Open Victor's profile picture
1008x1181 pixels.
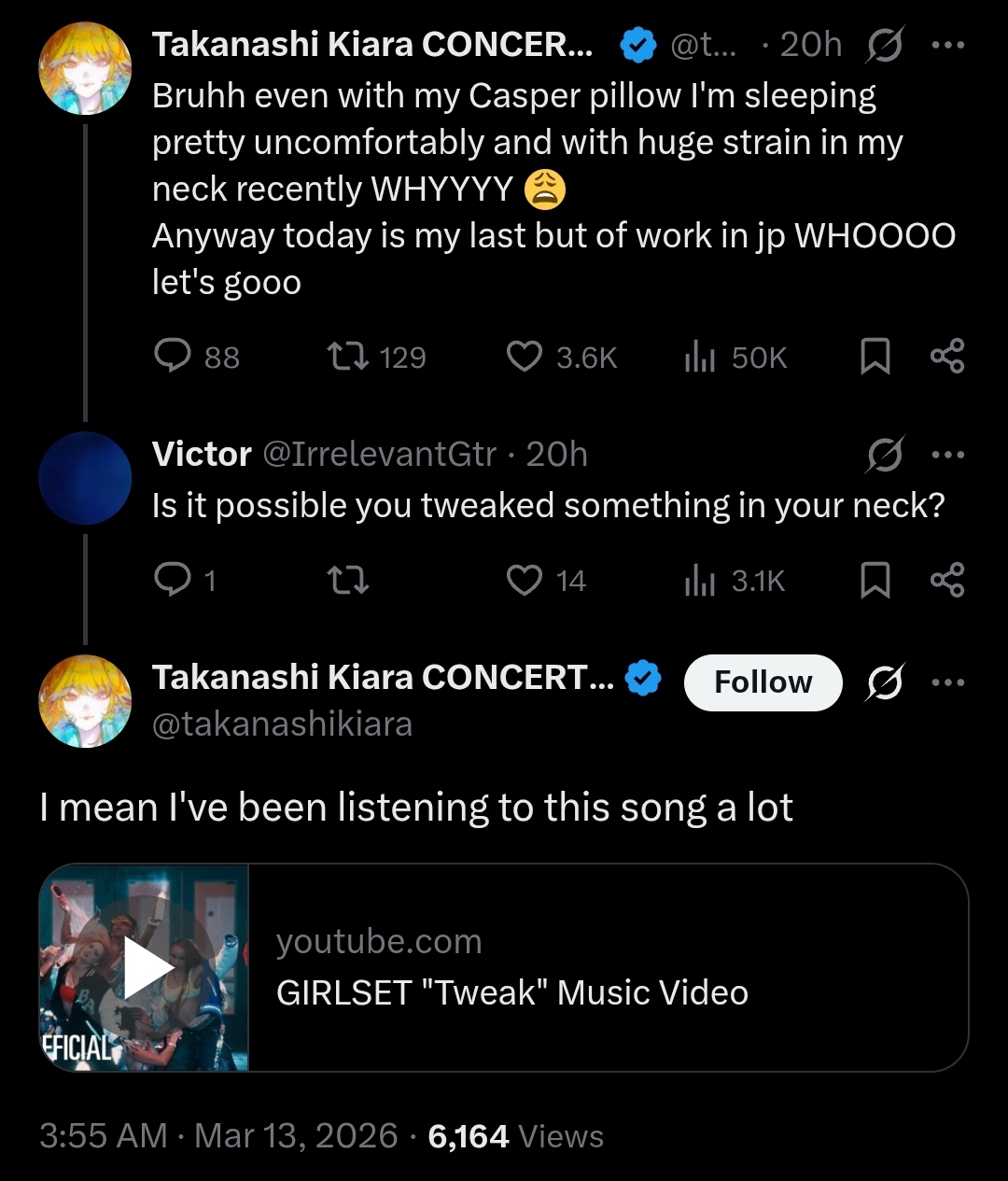tap(85, 478)
